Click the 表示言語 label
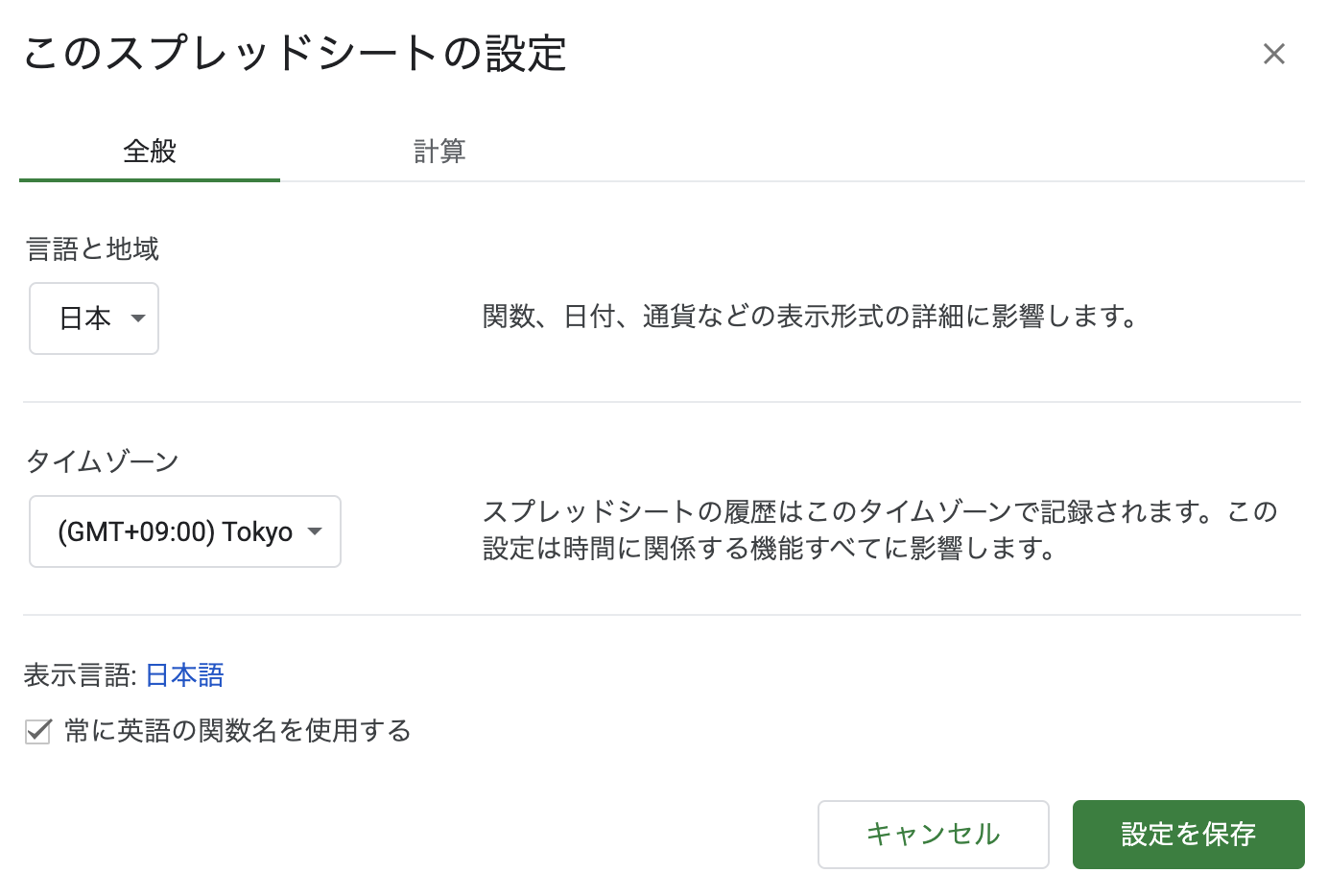This screenshot has height=896, width=1328. [x=80, y=675]
